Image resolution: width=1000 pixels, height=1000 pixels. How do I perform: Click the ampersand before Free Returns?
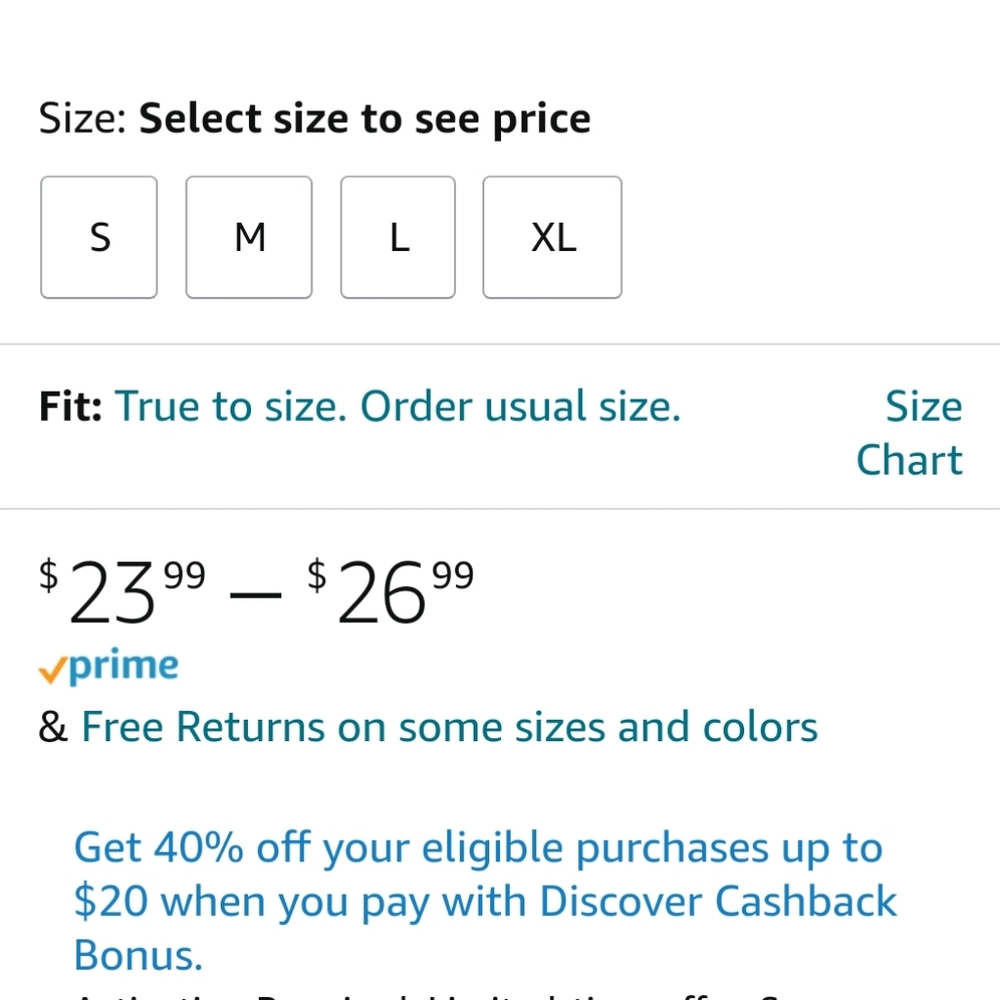[x=53, y=727]
